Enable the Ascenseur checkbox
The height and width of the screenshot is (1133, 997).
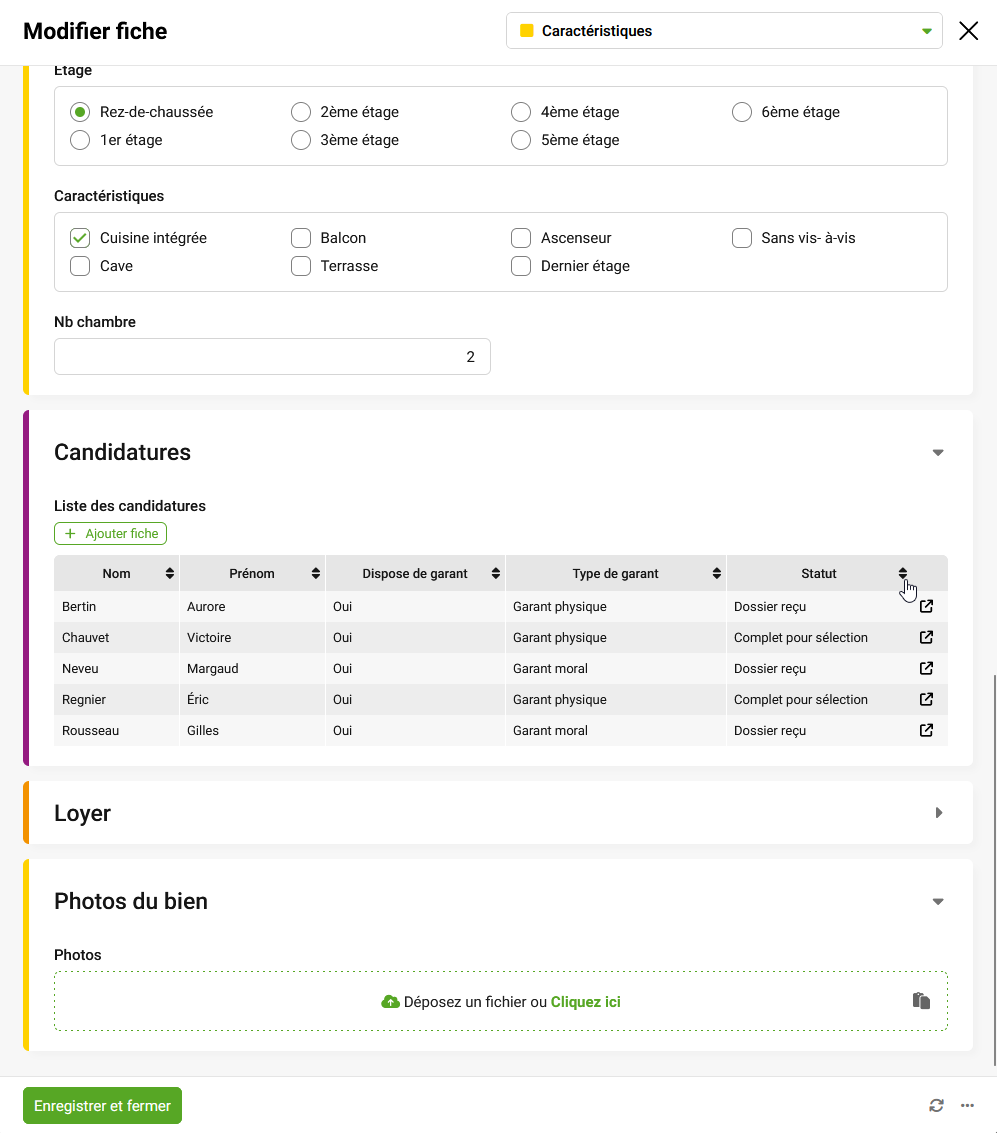[x=521, y=238]
